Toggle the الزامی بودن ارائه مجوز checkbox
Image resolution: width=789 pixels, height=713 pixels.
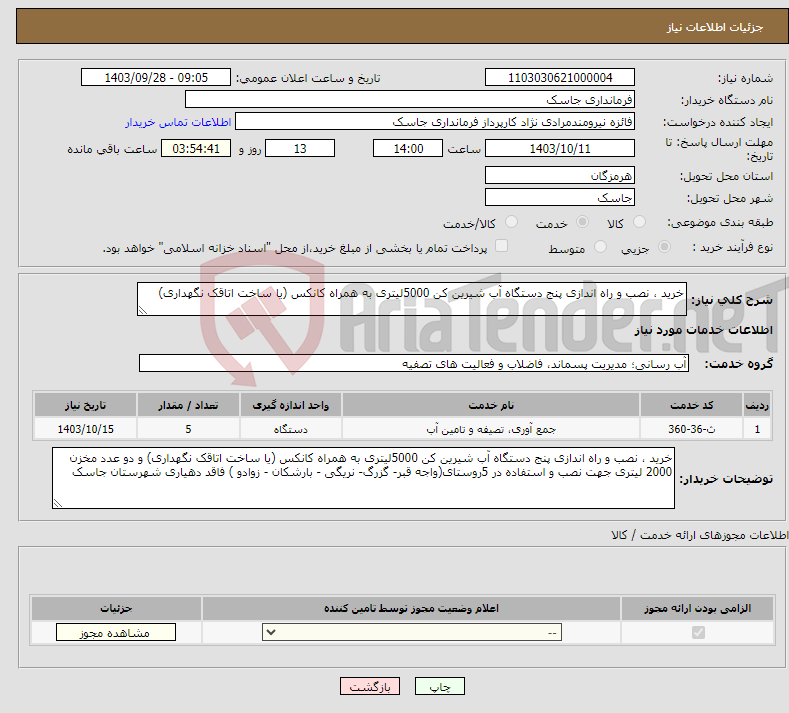click(698, 632)
